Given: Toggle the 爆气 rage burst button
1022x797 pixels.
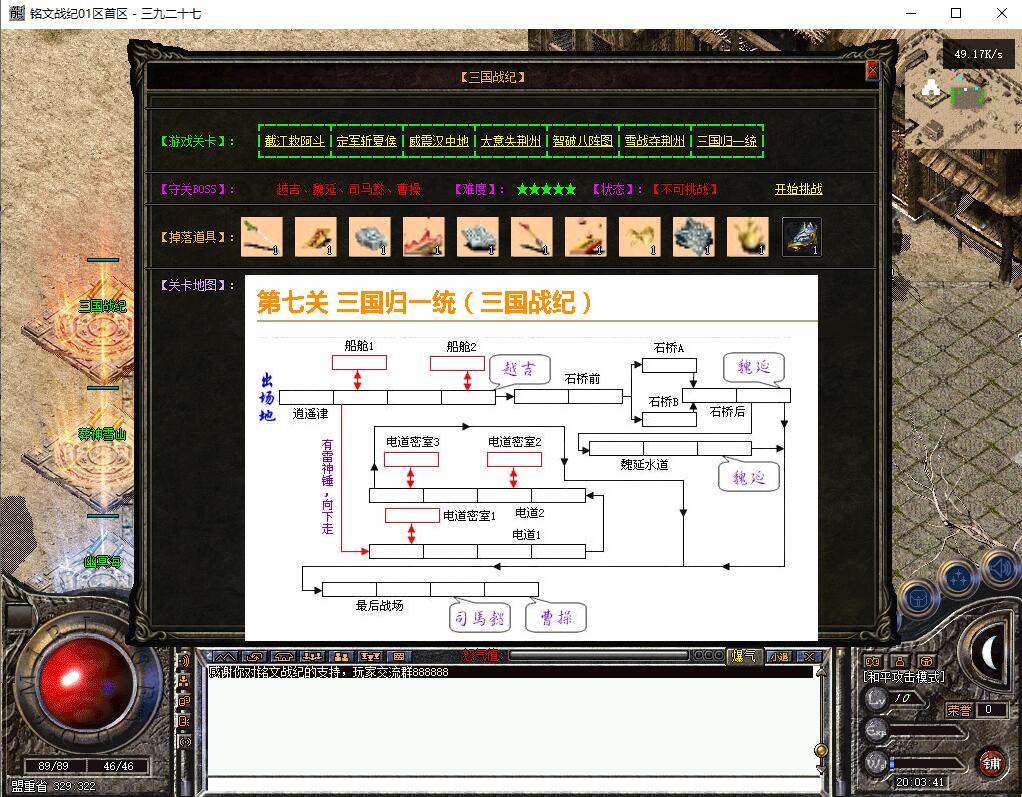Looking at the screenshot, I should click(743, 656).
